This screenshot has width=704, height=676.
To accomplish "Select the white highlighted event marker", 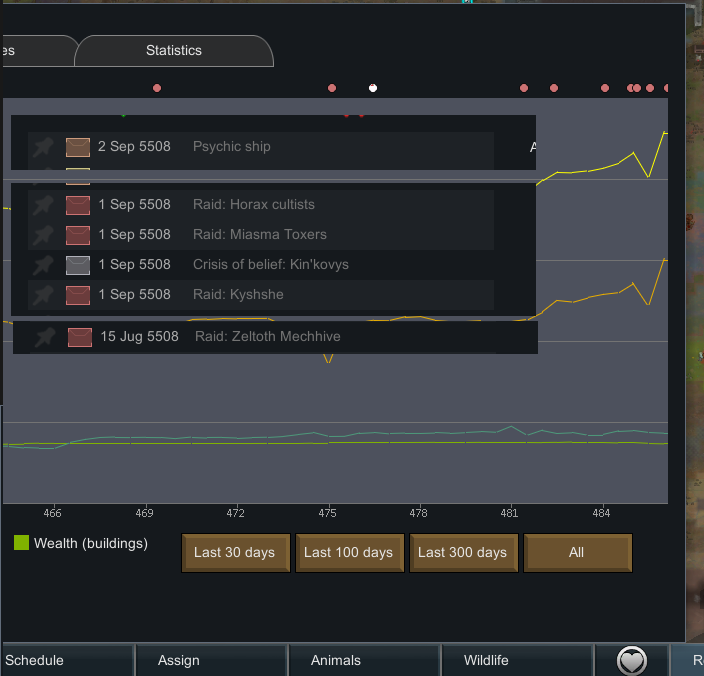I will point(373,88).
